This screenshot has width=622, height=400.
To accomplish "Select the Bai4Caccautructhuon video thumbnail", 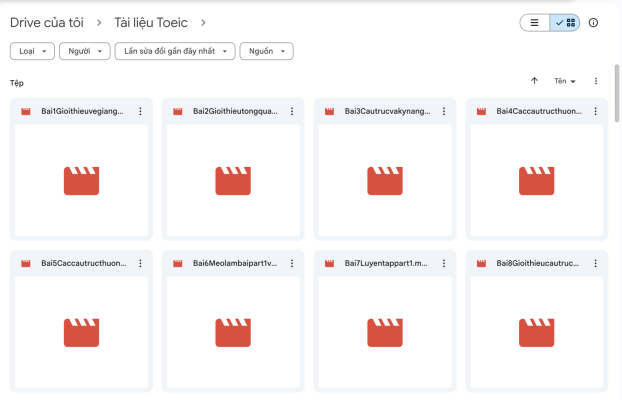I will pos(537,181).
